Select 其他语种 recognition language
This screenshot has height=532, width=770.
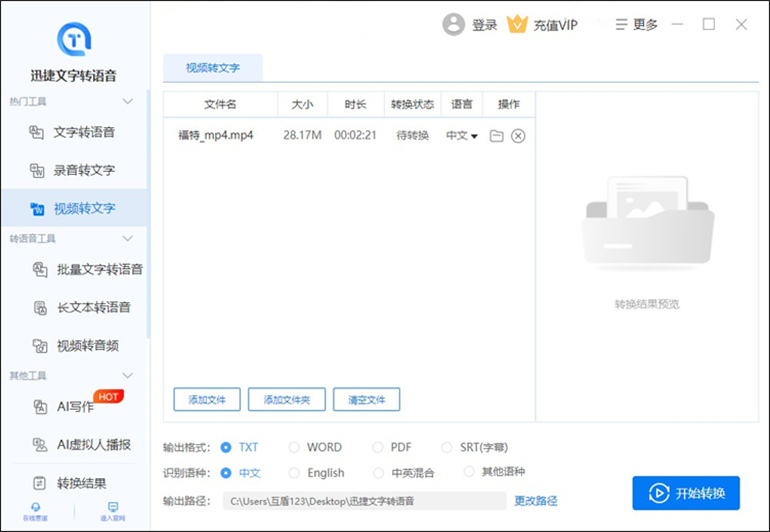click(x=469, y=472)
